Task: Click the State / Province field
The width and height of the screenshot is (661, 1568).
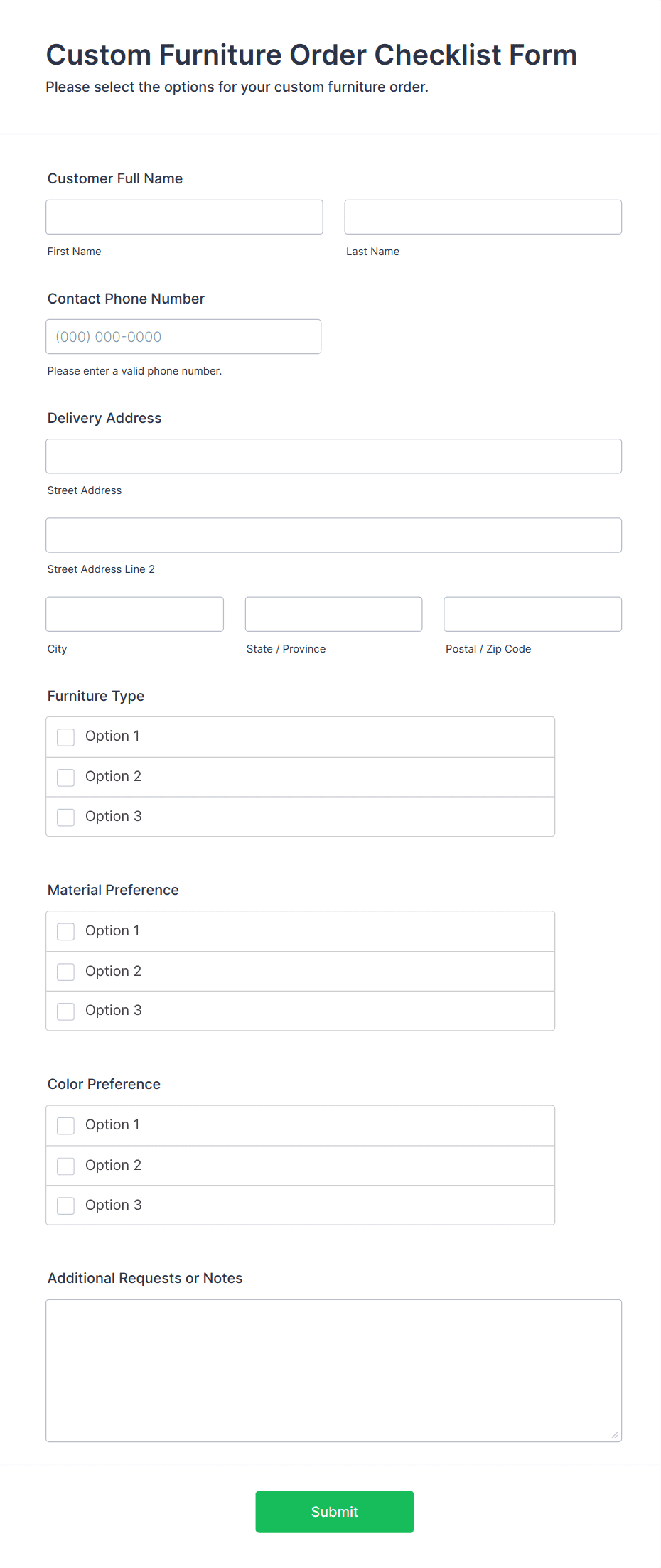Action: 333,614
